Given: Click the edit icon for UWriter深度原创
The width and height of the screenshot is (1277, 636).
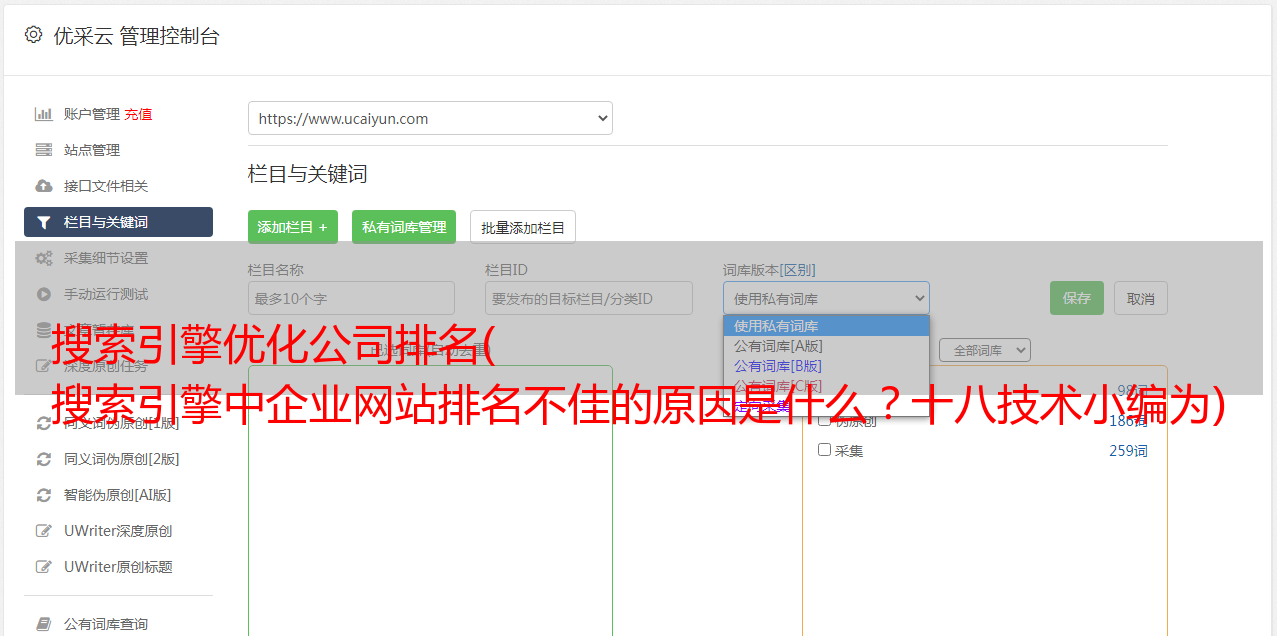Looking at the screenshot, I should coord(44,531).
